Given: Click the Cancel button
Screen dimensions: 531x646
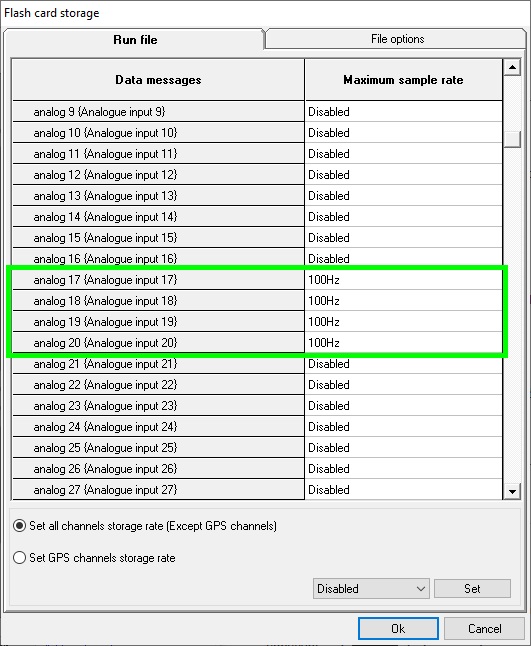Looking at the screenshot, I should click(x=484, y=628).
